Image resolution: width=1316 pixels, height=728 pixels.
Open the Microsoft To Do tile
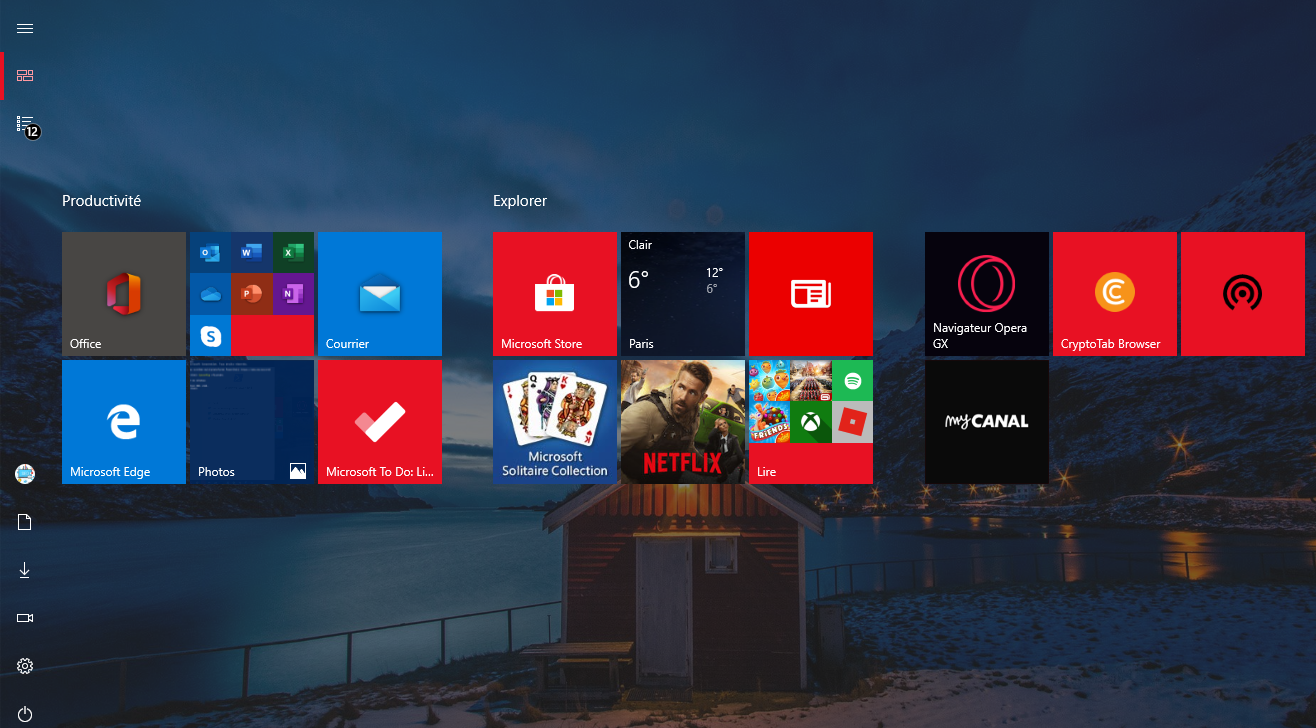click(x=380, y=422)
